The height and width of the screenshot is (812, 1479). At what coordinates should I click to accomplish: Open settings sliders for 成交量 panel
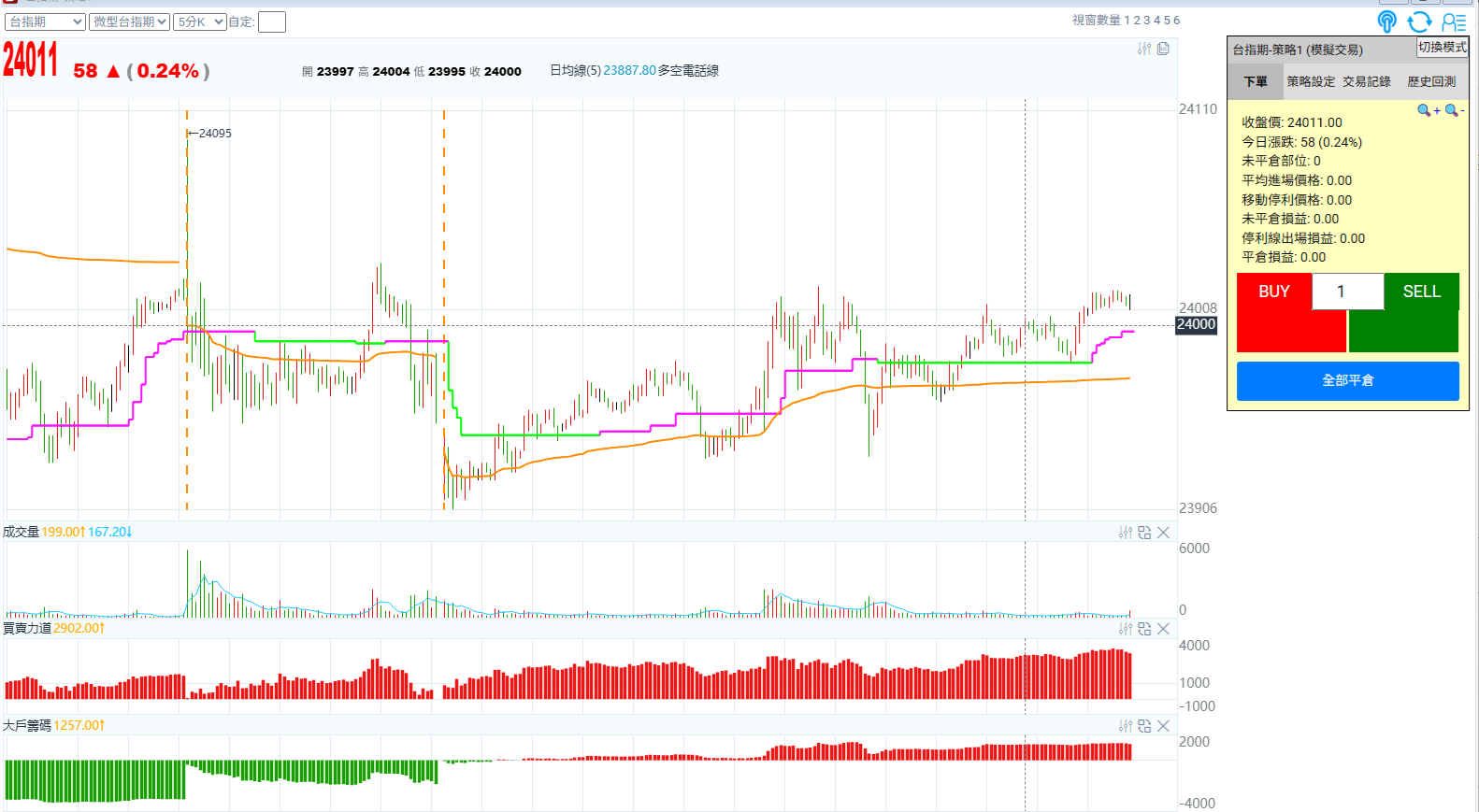(1126, 533)
